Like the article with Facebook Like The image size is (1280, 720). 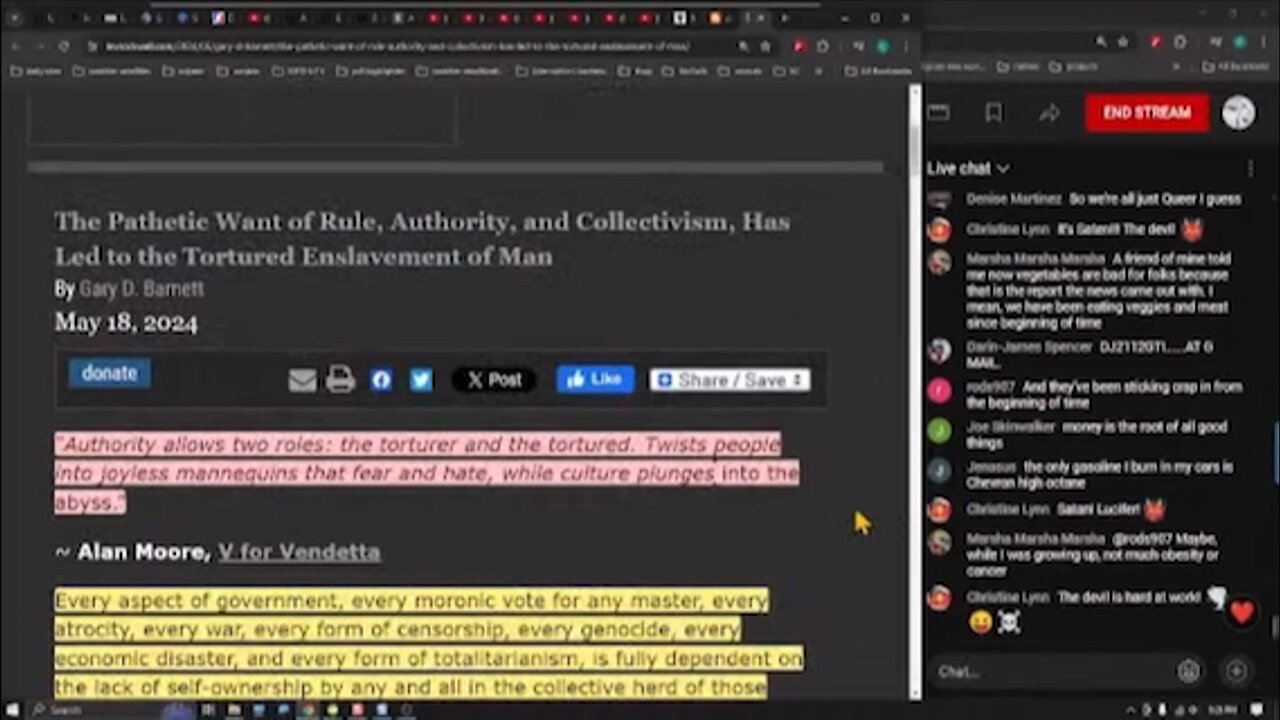[x=595, y=379]
